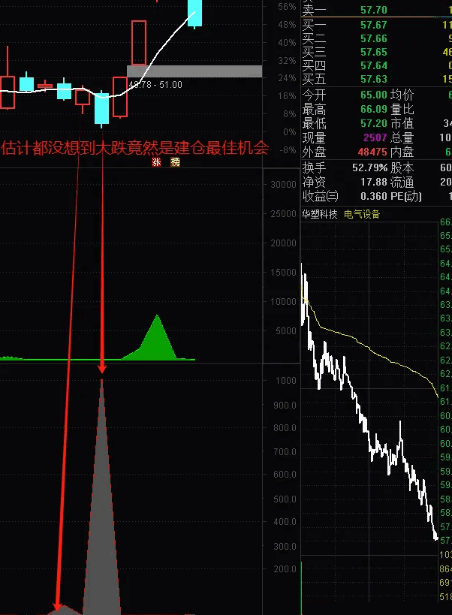Click the 200.0 scale label on bottom indicator

pos(285,569)
